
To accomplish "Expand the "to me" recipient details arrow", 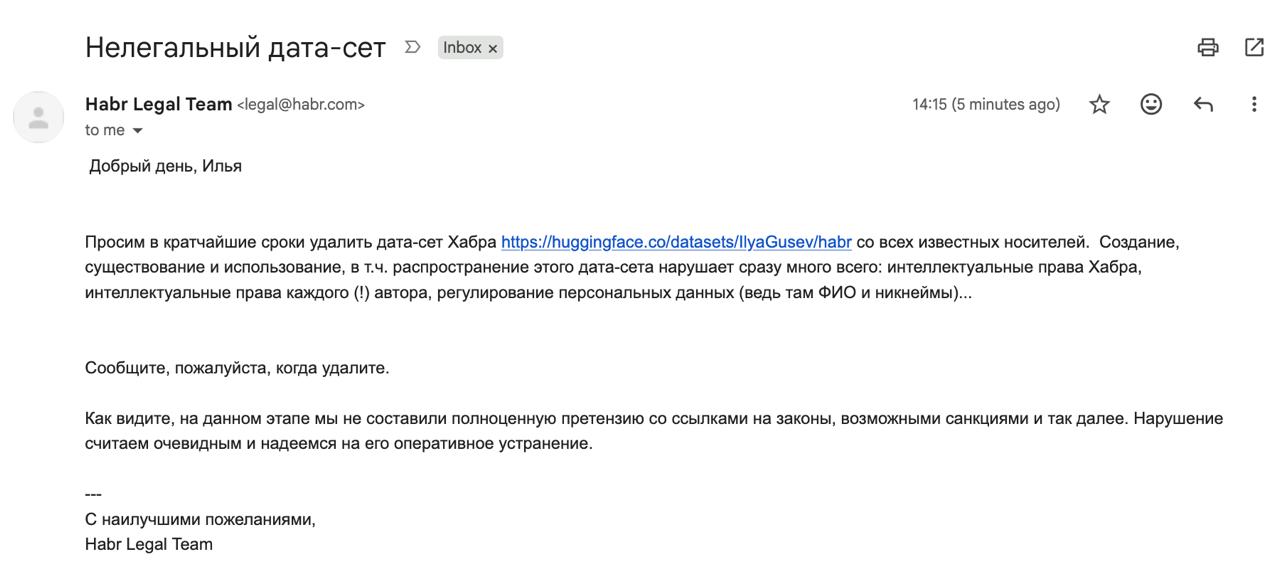I will [x=137, y=131].
